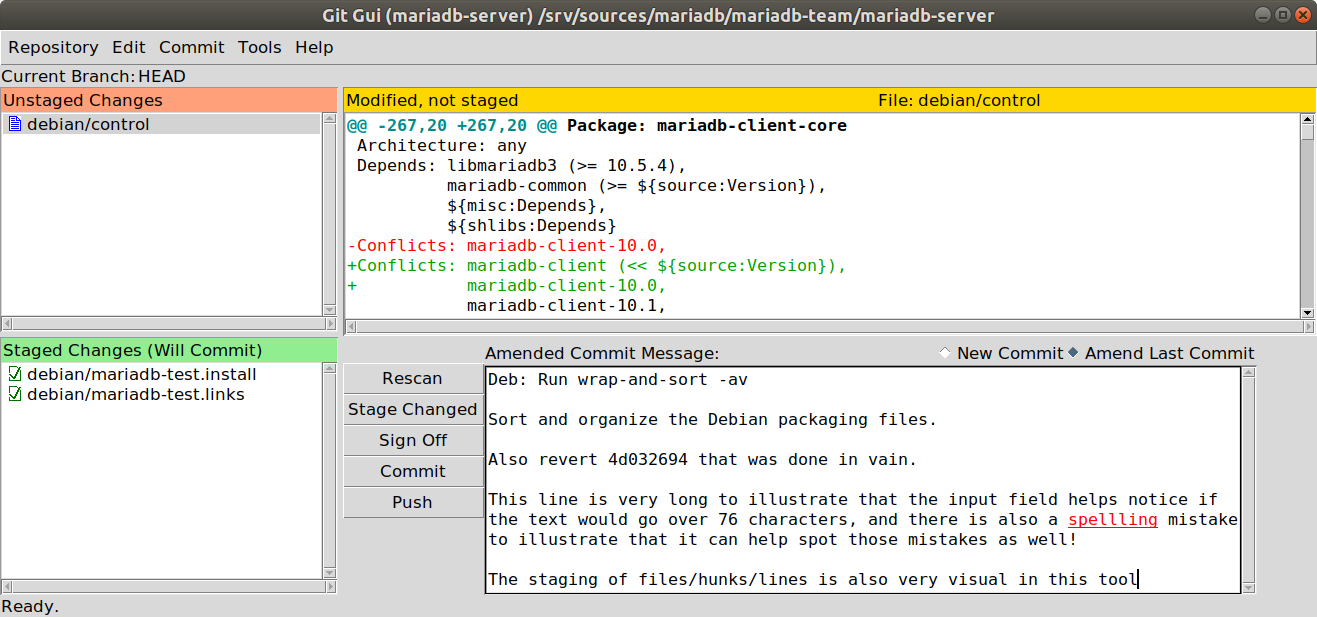The width and height of the screenshot is (1317, 617).
Task: Open the Commit menu
Action: coord(191,47)
